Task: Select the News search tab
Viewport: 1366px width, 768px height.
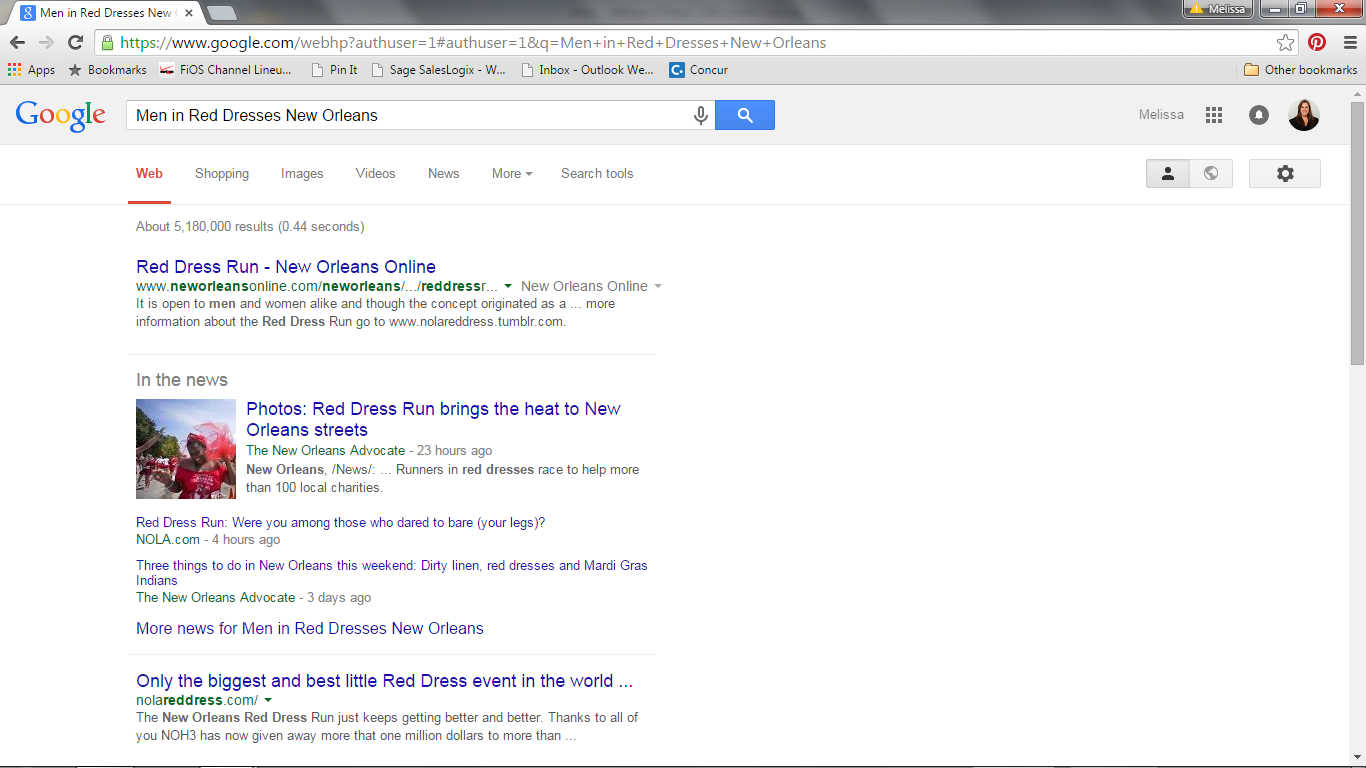Action: pyautogui.click(x=443, y=173)
